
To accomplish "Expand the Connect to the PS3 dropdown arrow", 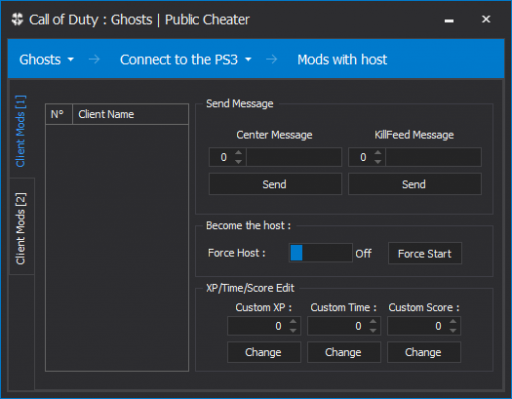I will point(248,60).
